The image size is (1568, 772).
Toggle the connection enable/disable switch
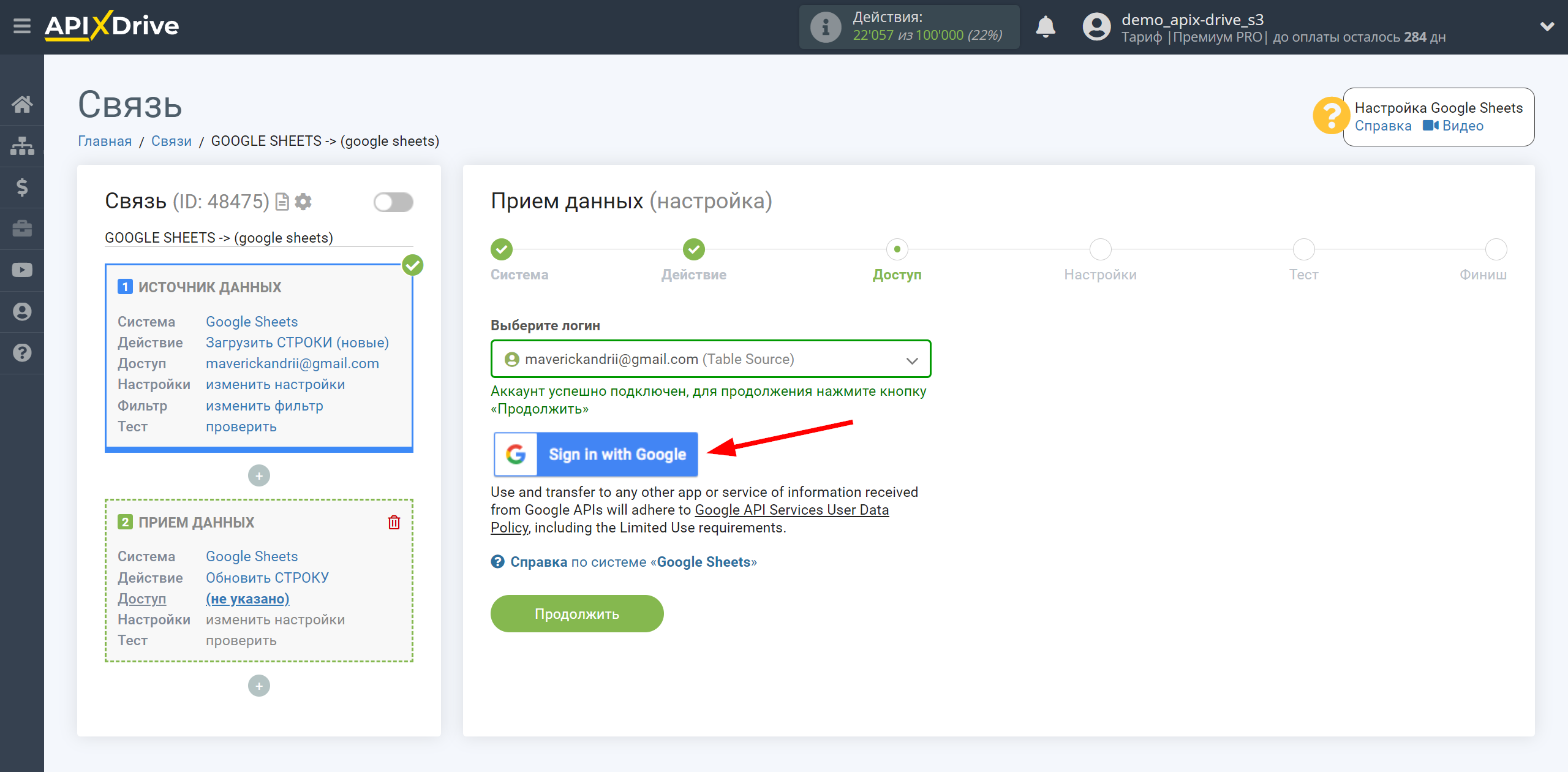(x=394, y=201)
